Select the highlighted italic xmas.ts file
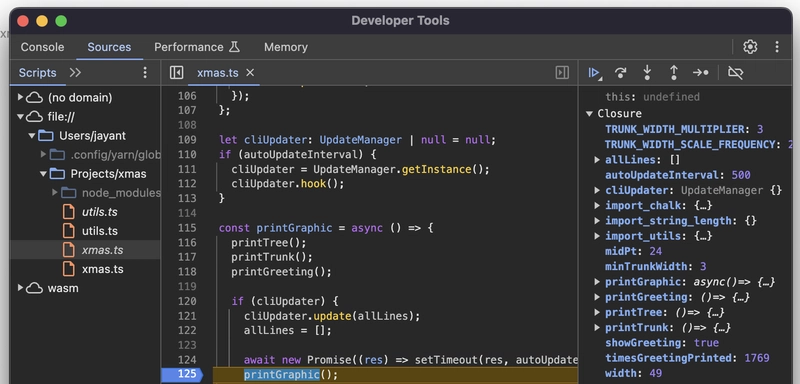Image resolution: width=800 pixels, height=384 pixels. pyautogui.click(x=102, y=250)
